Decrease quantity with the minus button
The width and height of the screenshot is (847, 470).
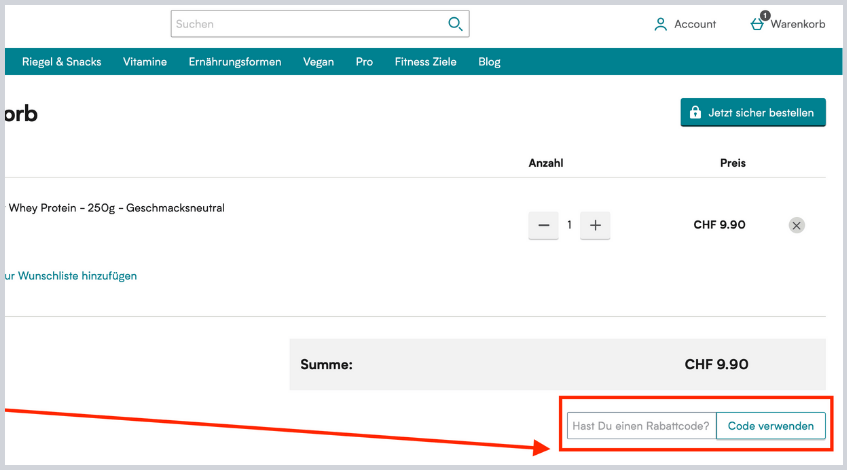coord(543,225)
